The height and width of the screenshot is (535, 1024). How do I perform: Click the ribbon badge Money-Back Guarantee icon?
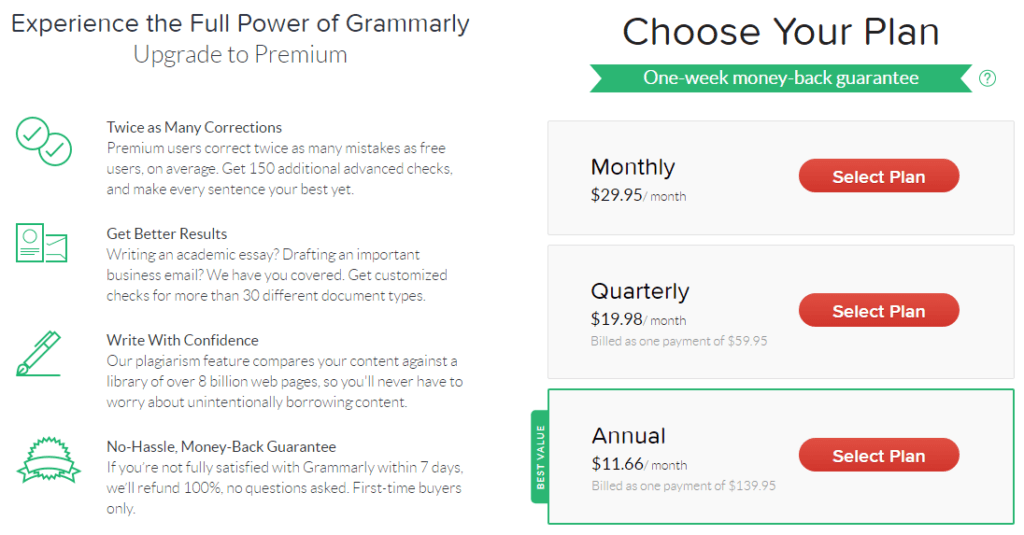pyautogui.click(x=48, y=460)
